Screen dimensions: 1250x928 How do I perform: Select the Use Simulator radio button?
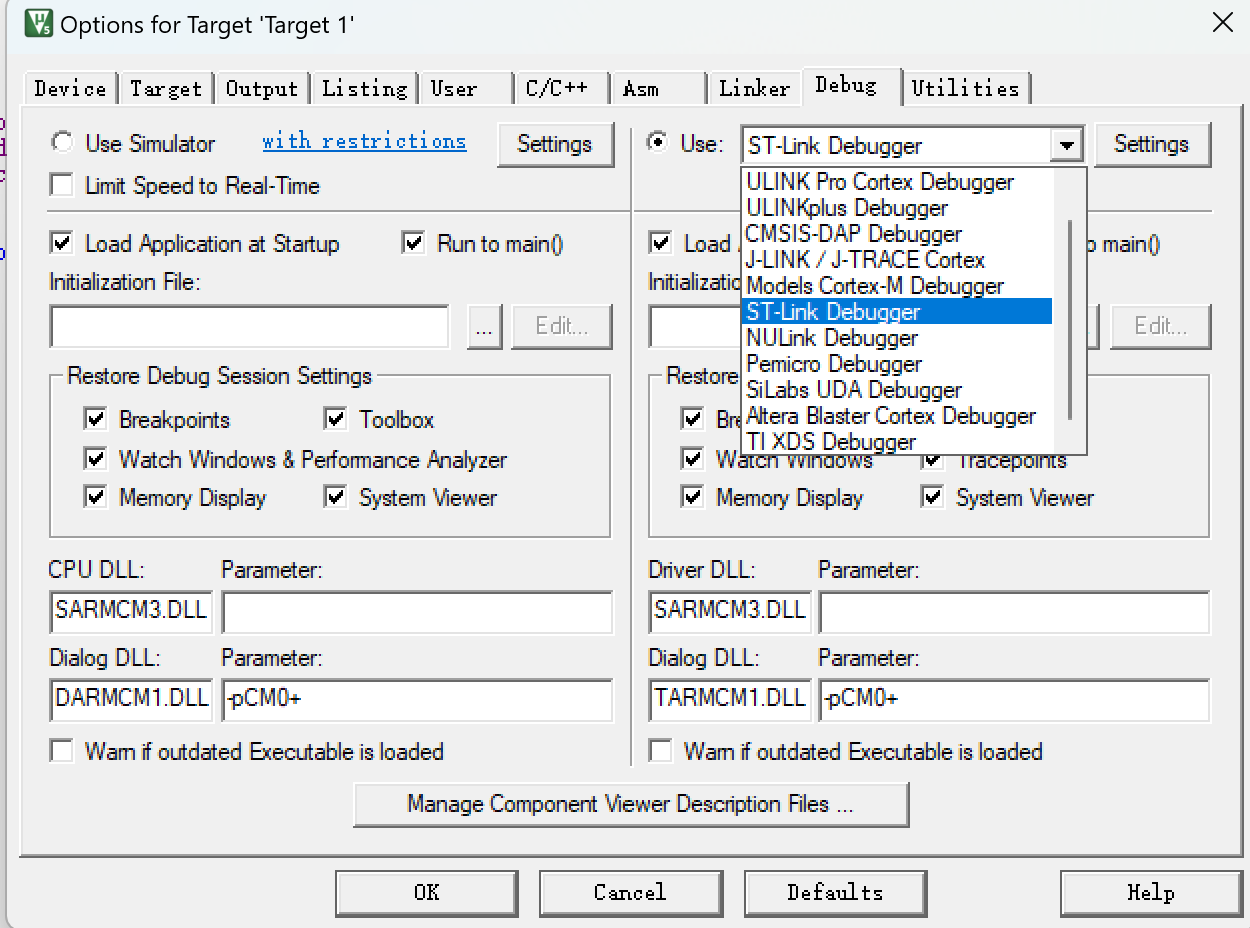point(63,143)
